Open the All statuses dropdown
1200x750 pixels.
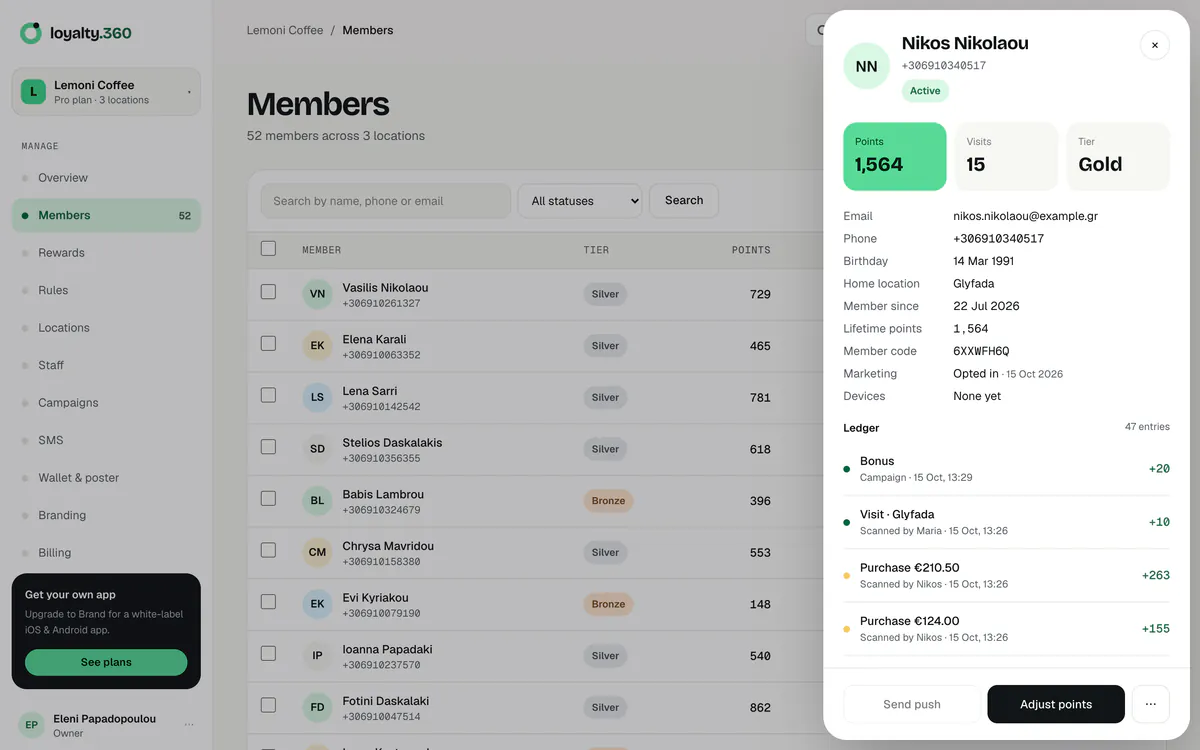580,201
